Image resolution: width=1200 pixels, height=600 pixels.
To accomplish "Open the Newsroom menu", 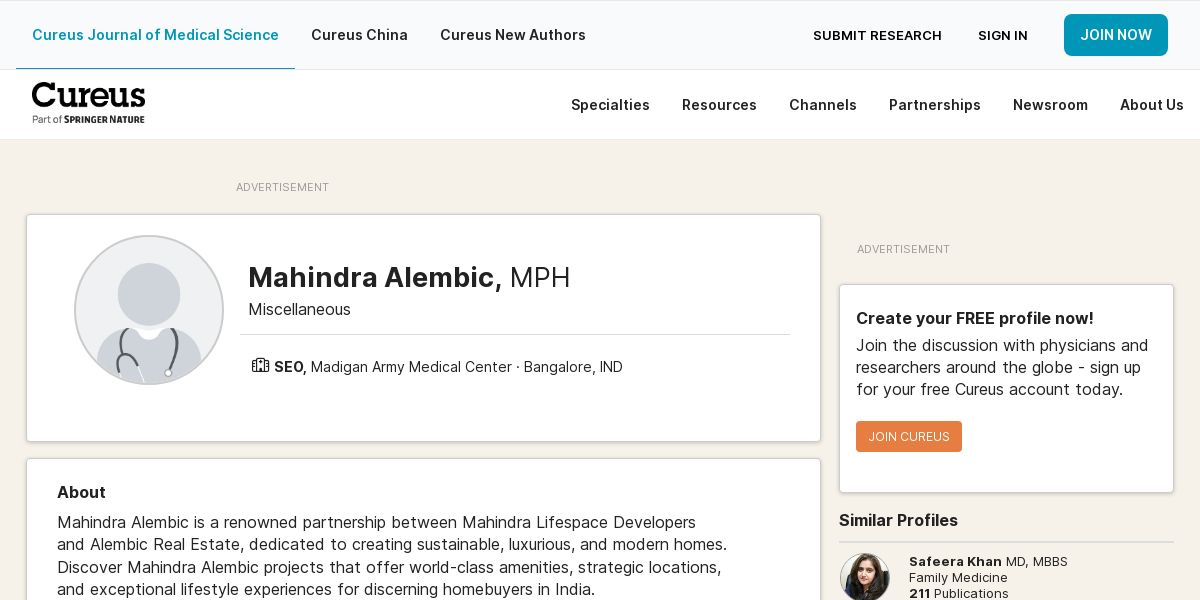I will [1050, 105].
